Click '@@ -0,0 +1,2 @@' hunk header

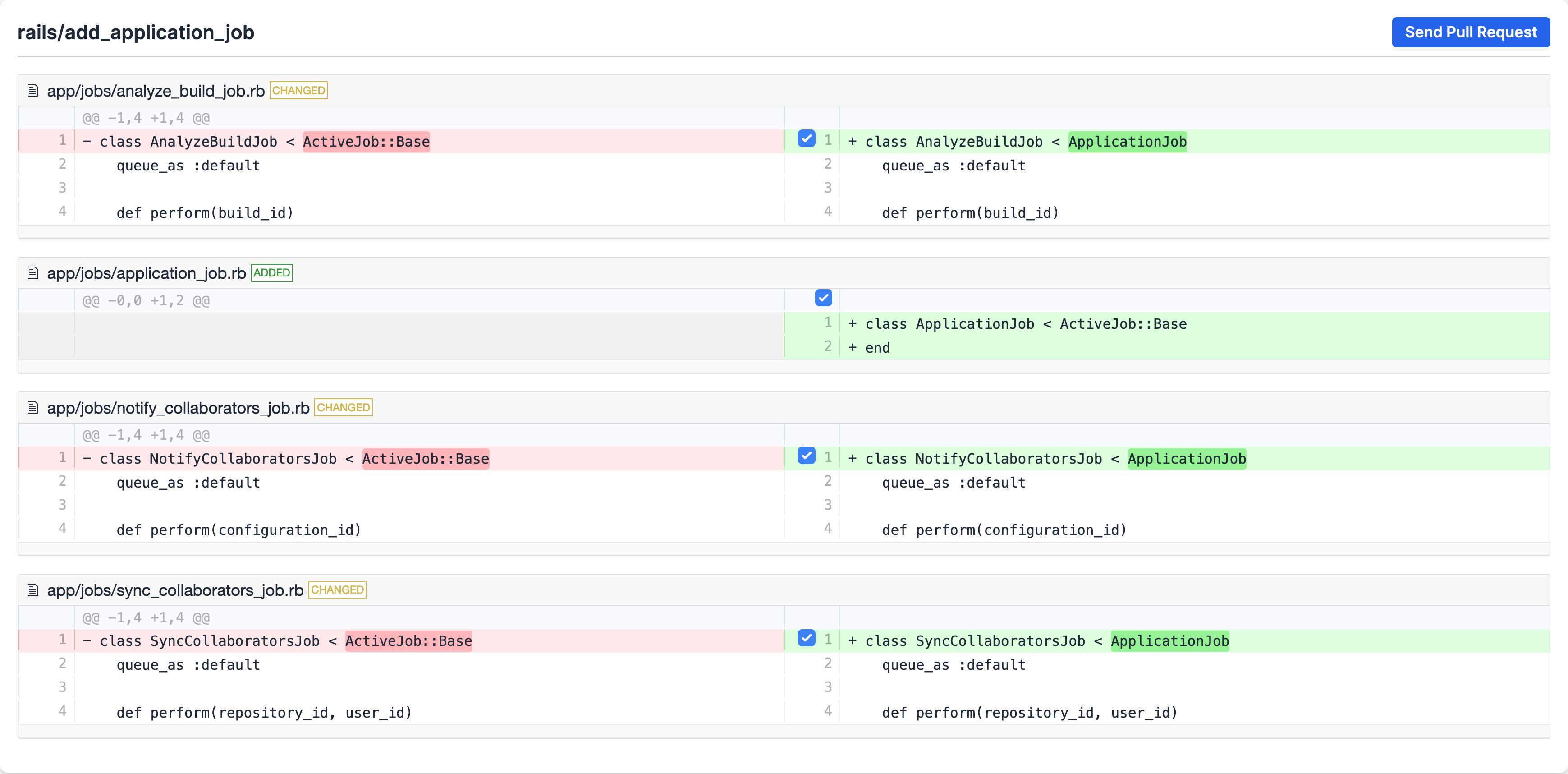click(146, 301)
